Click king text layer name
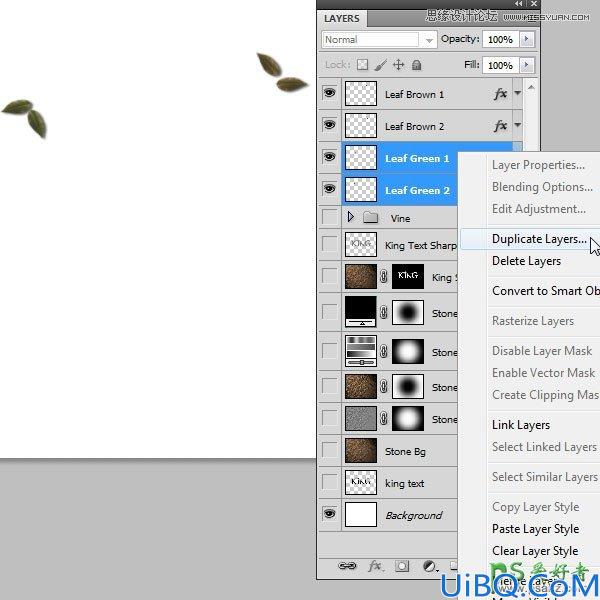Viewport: 600px width, 600px height. click(404, 484)
